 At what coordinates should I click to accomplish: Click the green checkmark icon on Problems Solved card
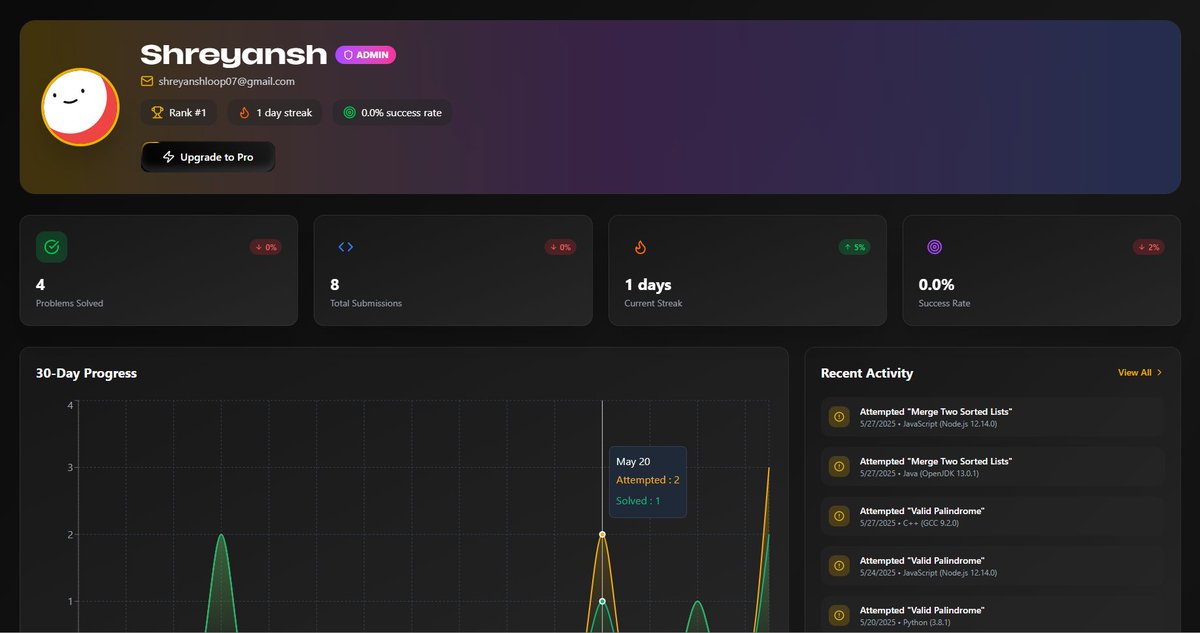(52, 247)
